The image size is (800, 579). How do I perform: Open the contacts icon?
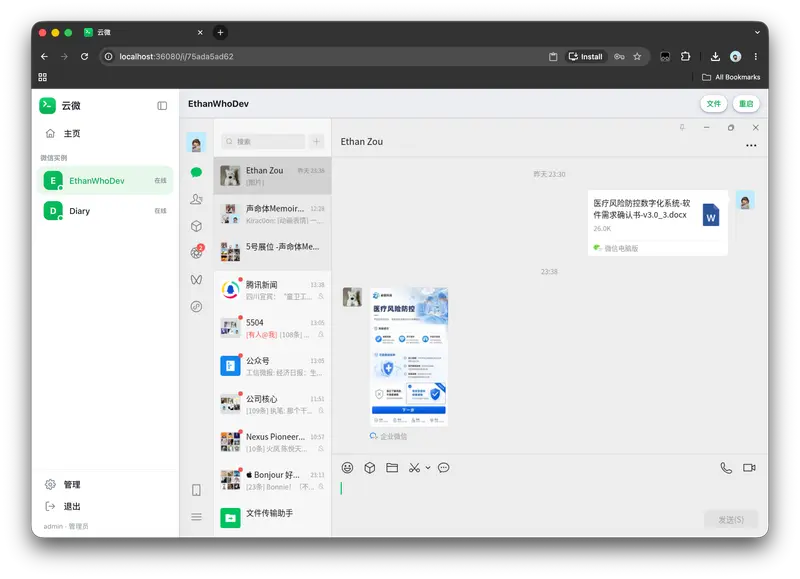[x=196, y=199]
